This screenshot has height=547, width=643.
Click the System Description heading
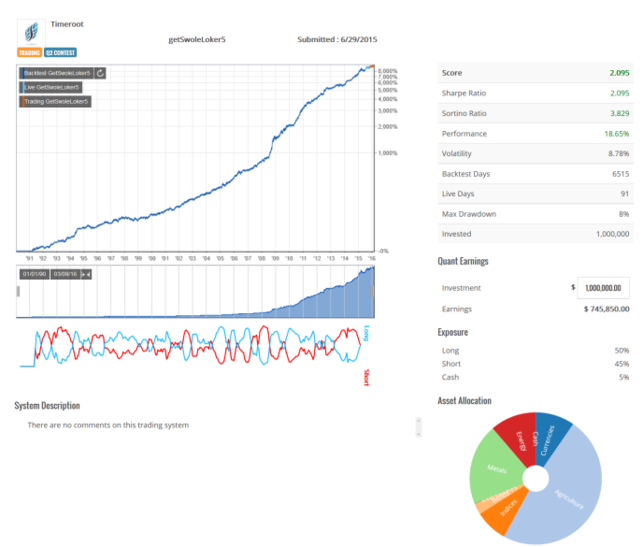click(x=47, y=406)
